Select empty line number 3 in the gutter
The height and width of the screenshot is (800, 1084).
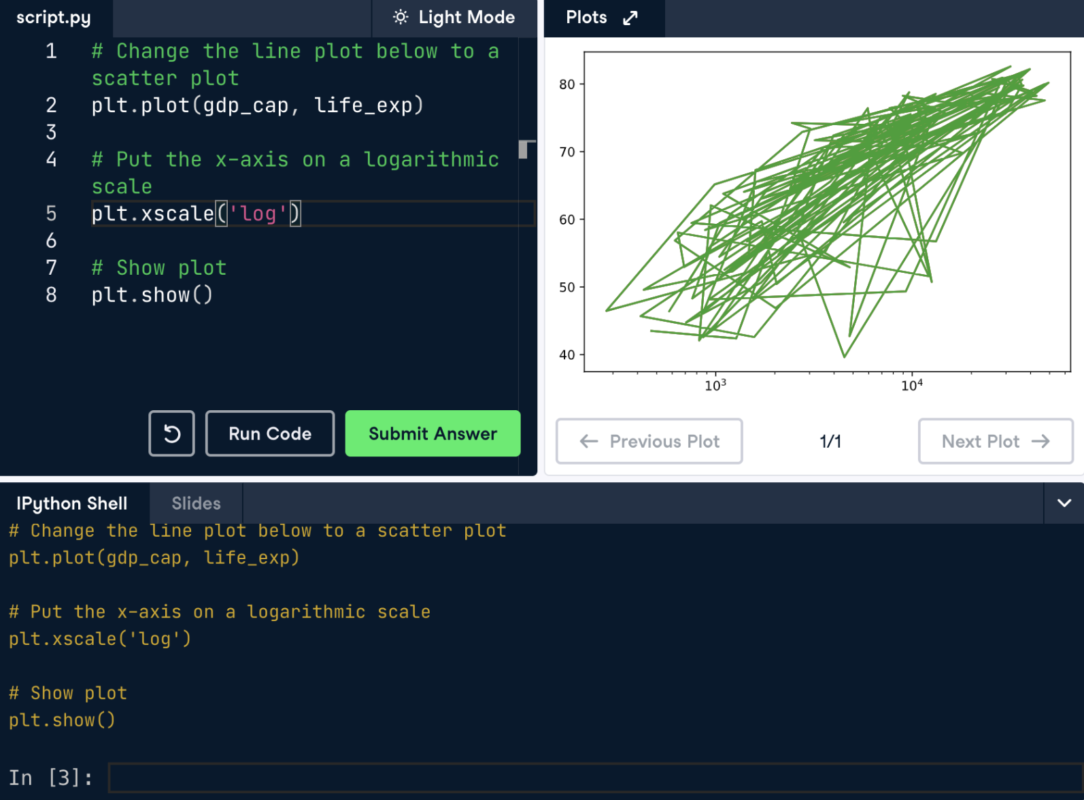[51, 132]
